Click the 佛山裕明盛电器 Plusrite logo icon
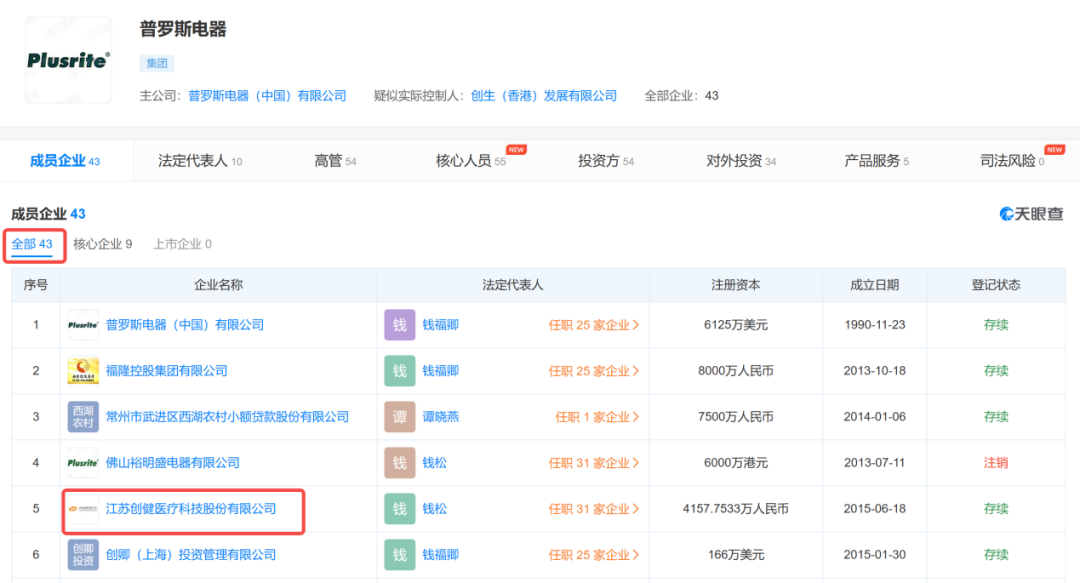Screen dimensions: 1080x583 pyautogui.click(x=83, y=463)
